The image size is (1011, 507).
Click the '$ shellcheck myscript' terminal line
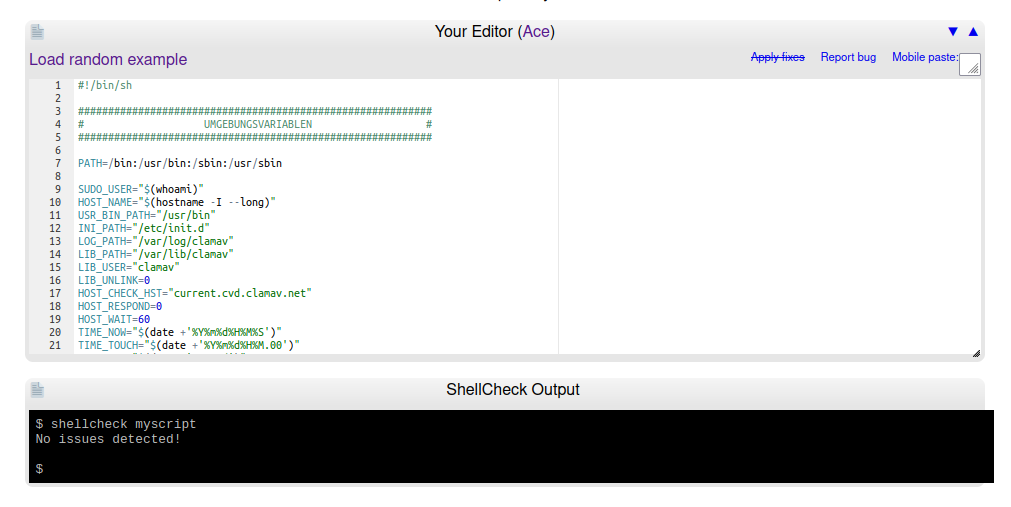pyautogui.click(x=116, y=424)
